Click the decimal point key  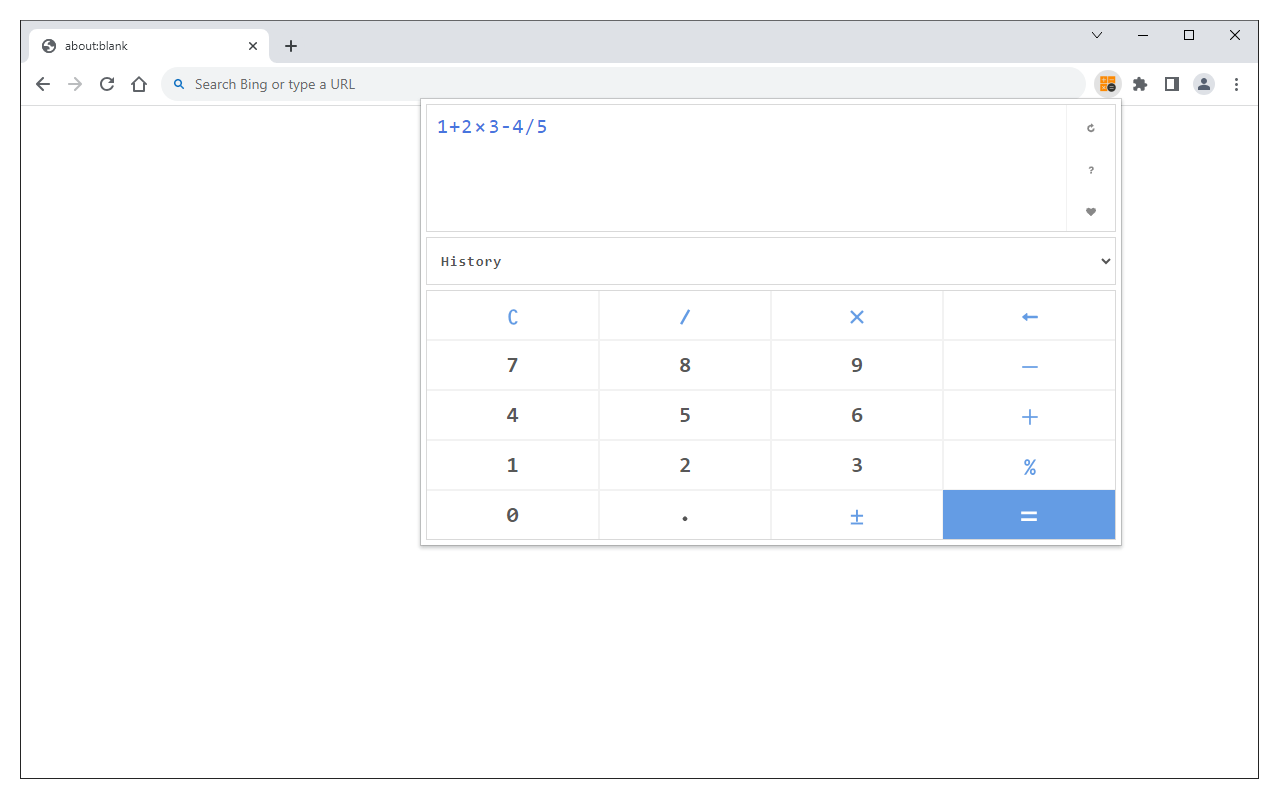(685, 515)
